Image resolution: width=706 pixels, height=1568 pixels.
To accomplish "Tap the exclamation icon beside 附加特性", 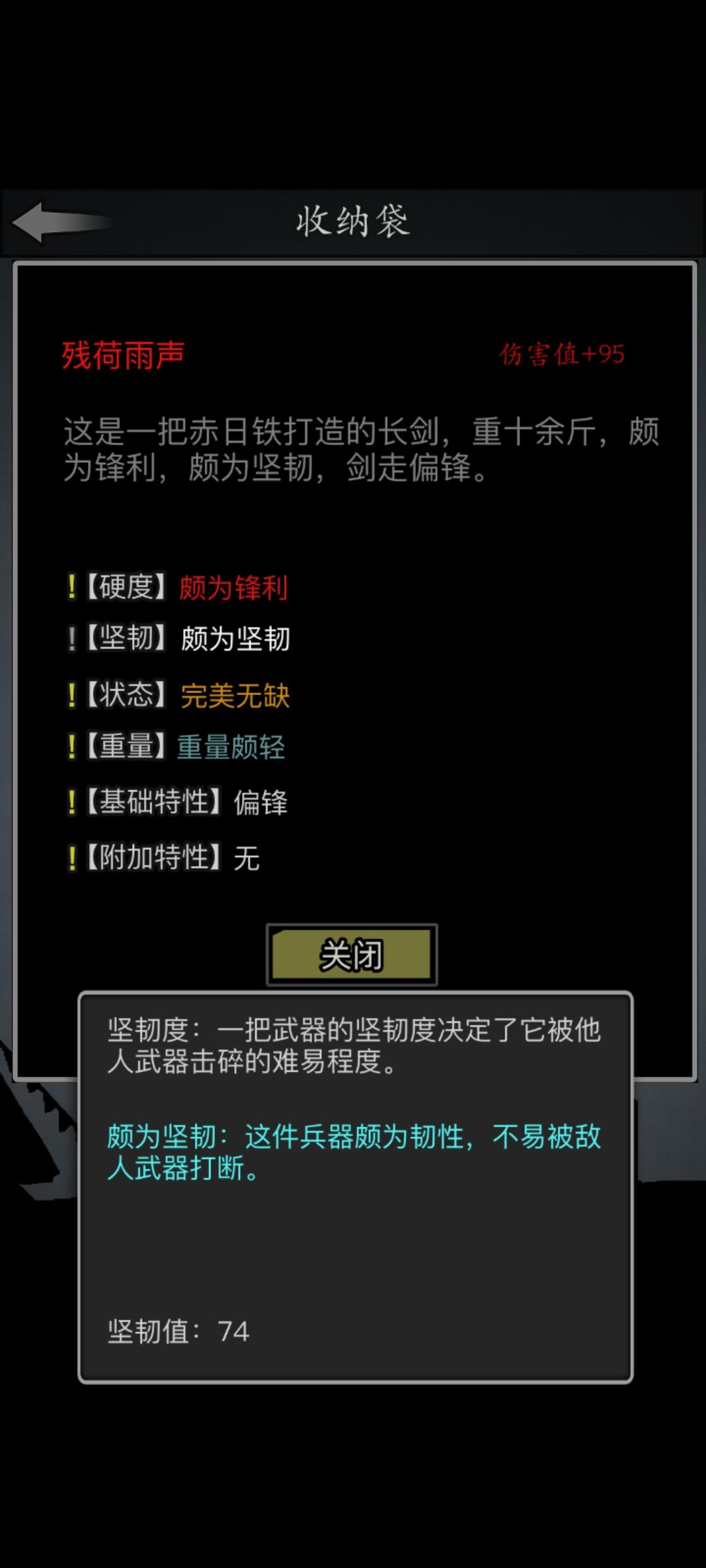I will [72, 857].
